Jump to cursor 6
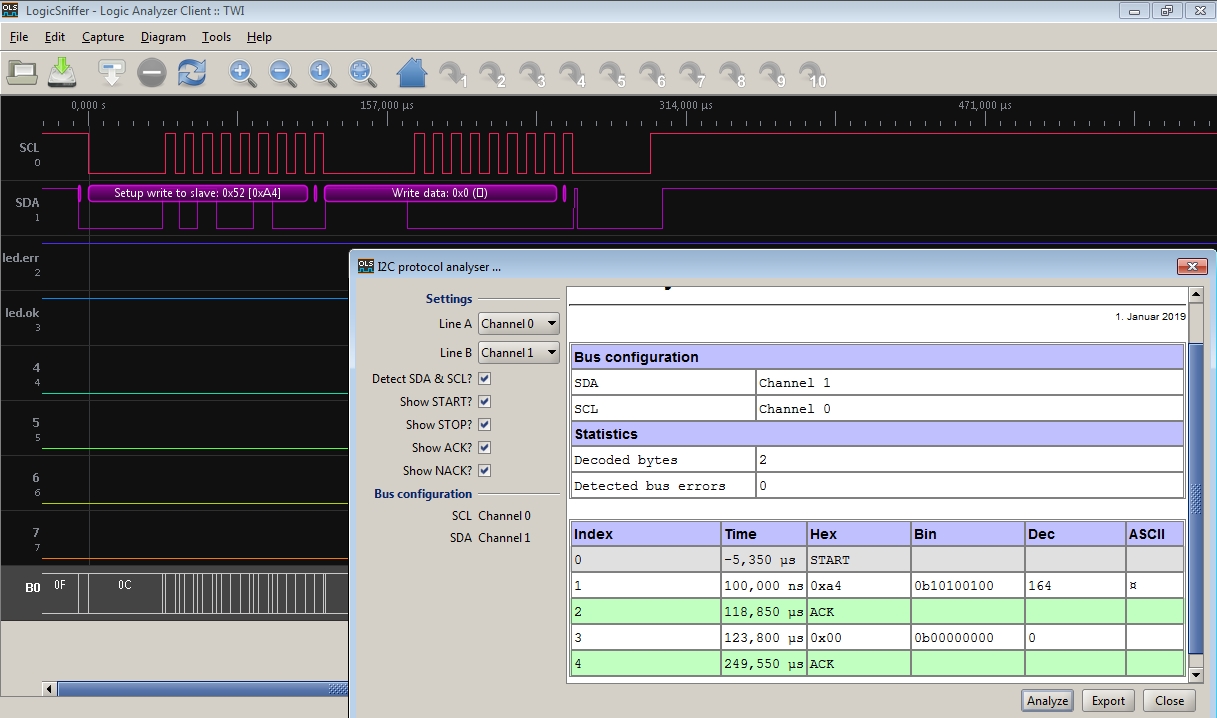The image size is (1217, 718). (x=652, y=74)
